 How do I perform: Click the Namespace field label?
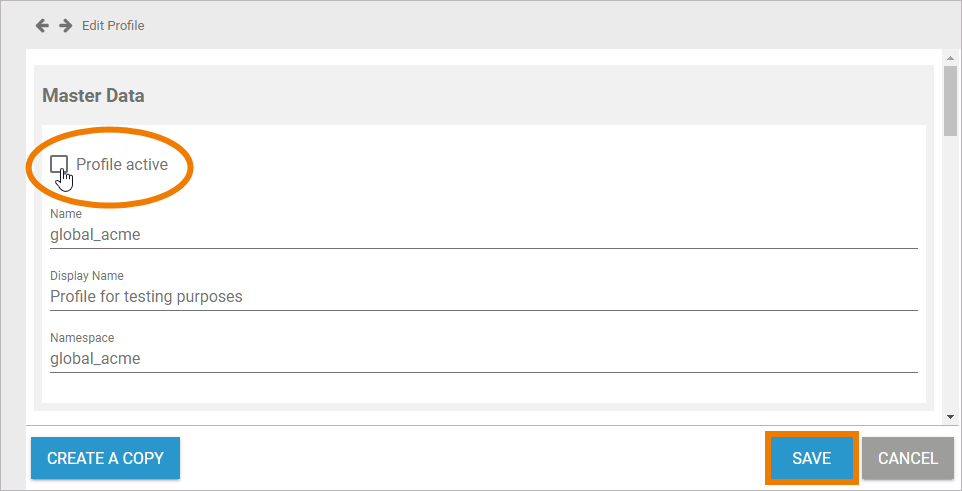[x=82, y=338]
